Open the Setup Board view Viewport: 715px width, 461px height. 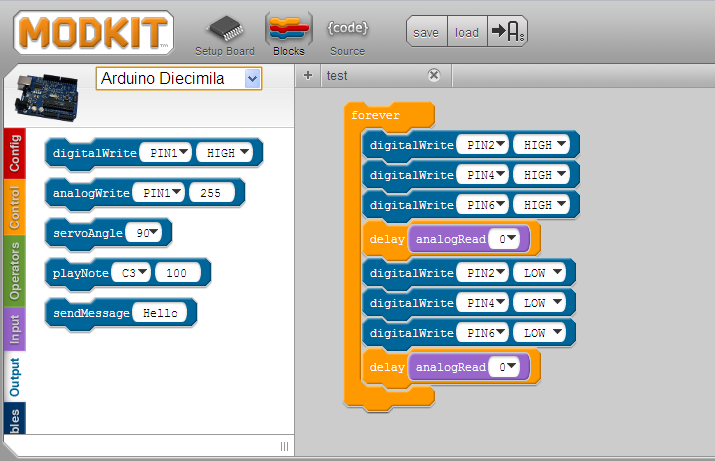(x=224, y=36)
